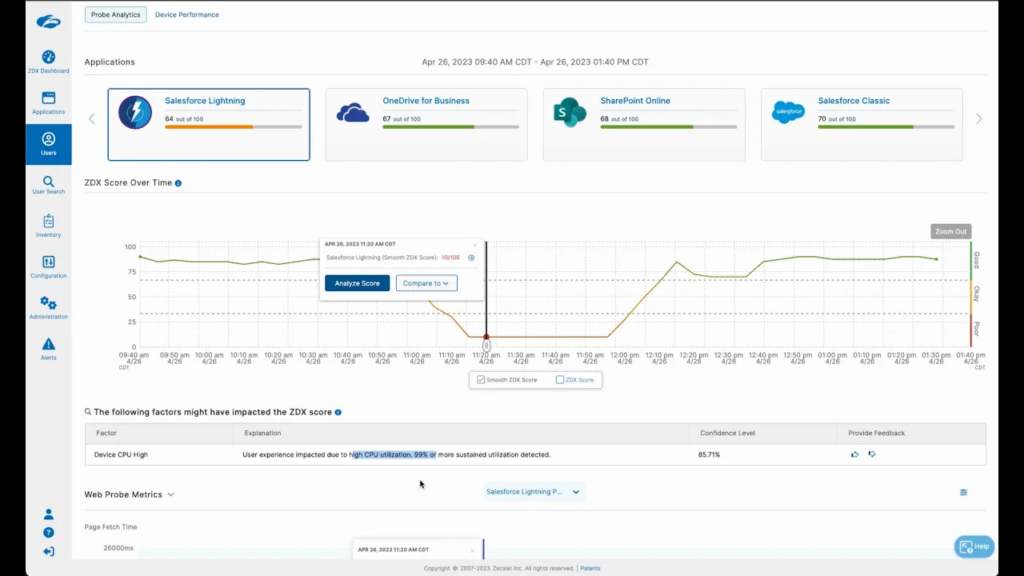Click the Zoom Out button
The height and width of the screenshot is (576, 1024).
pyautogui.click(x=950, y=231)
